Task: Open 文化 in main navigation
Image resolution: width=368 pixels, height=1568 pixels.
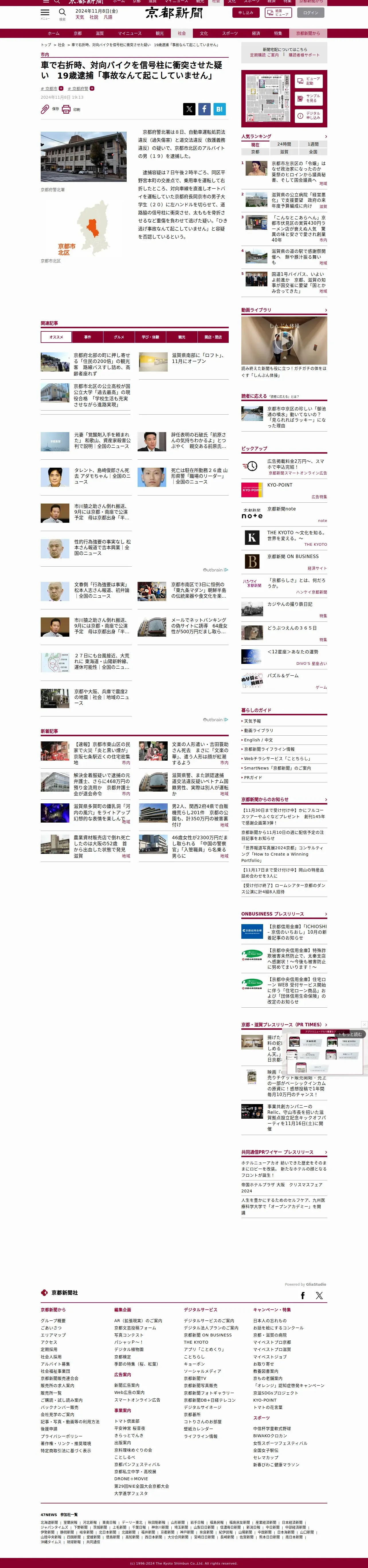Action: click(204, 34)
